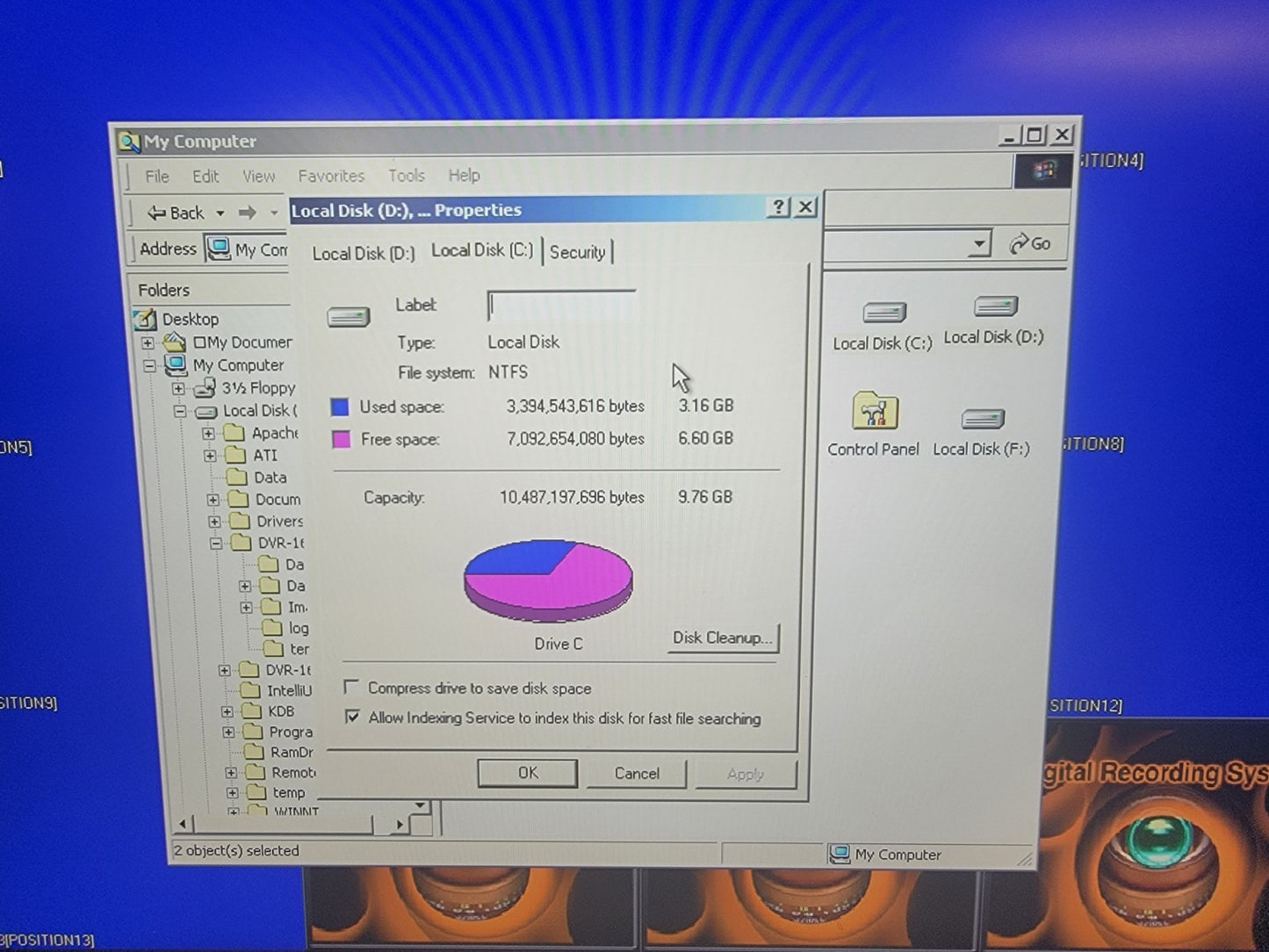Switch to the Security tab
The image size is (1269, 952).
[577, 253]
